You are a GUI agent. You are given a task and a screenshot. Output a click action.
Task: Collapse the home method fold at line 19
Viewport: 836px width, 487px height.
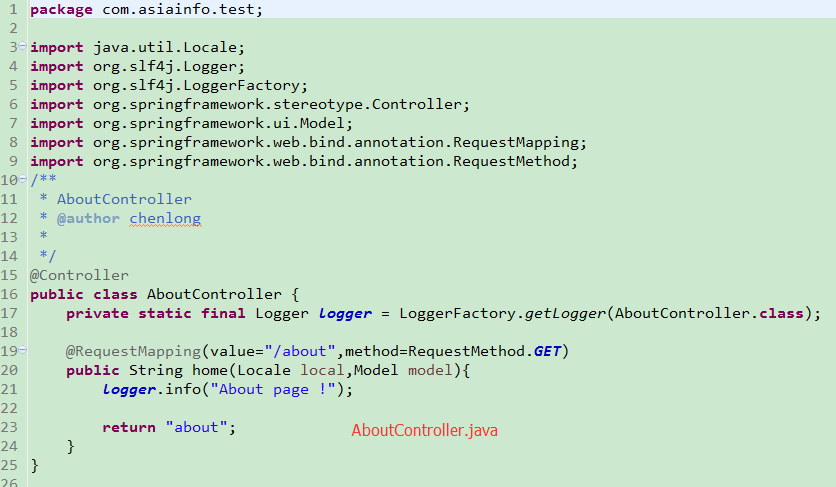click(x=23, y=352)
